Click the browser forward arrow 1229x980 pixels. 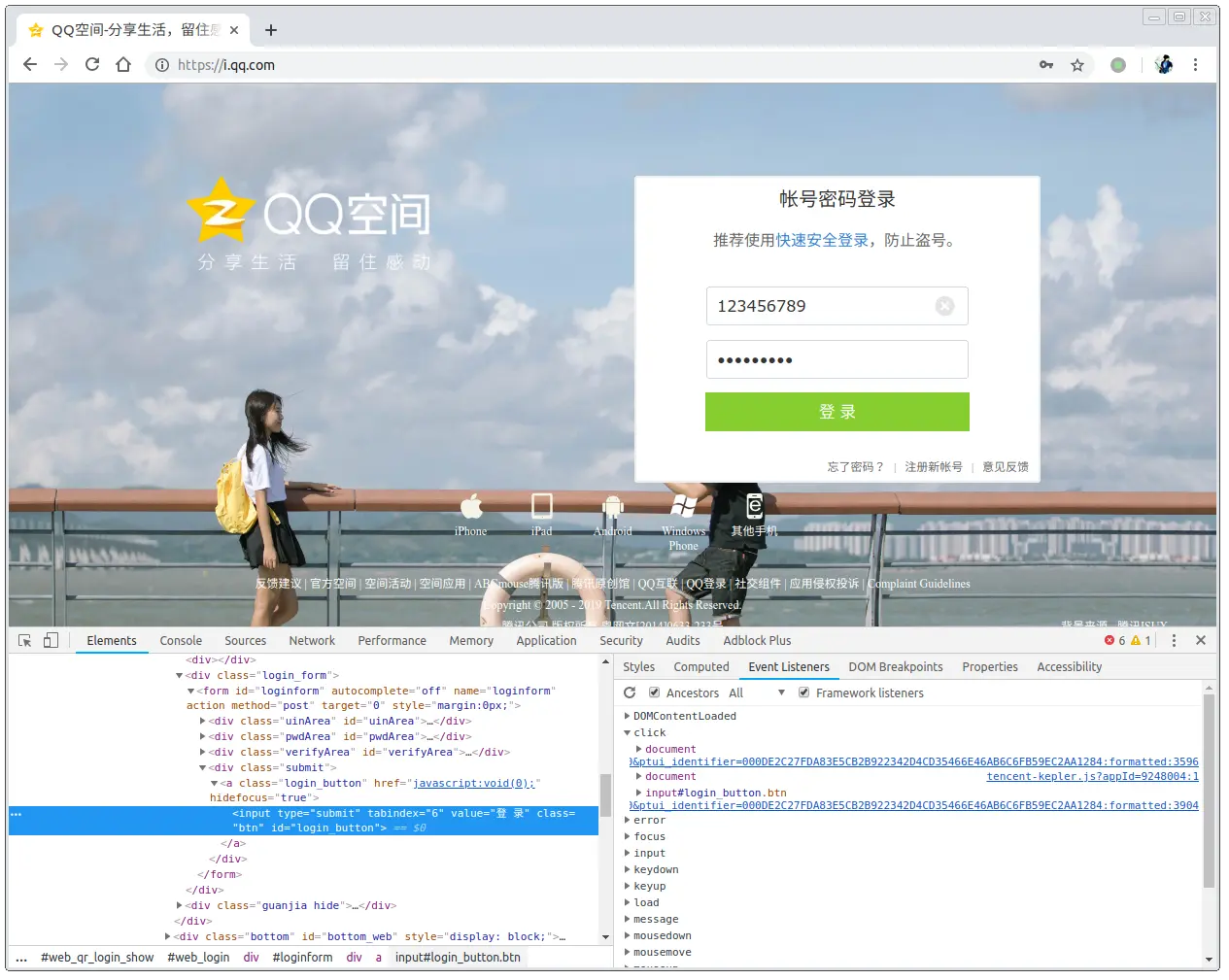[61, 65]
